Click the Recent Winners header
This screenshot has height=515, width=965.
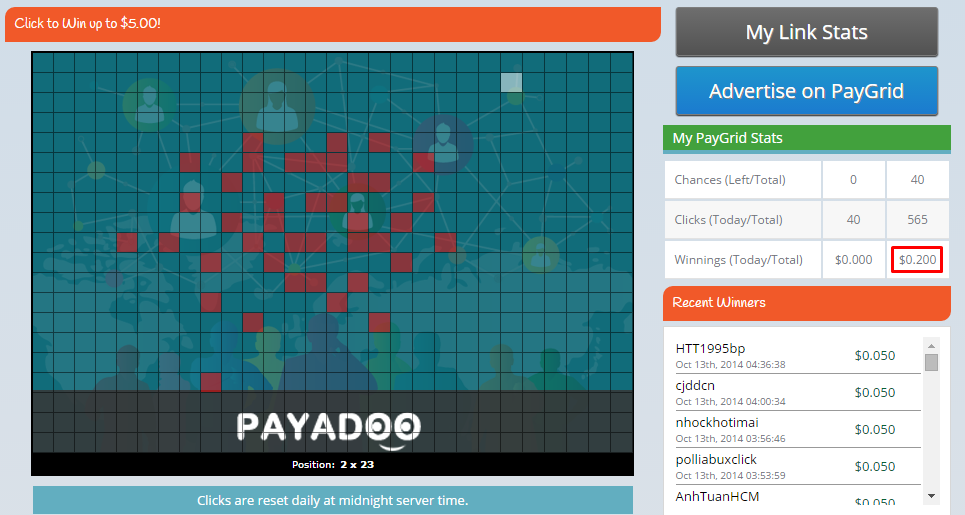pyautogui.click(x=806, y=303)
